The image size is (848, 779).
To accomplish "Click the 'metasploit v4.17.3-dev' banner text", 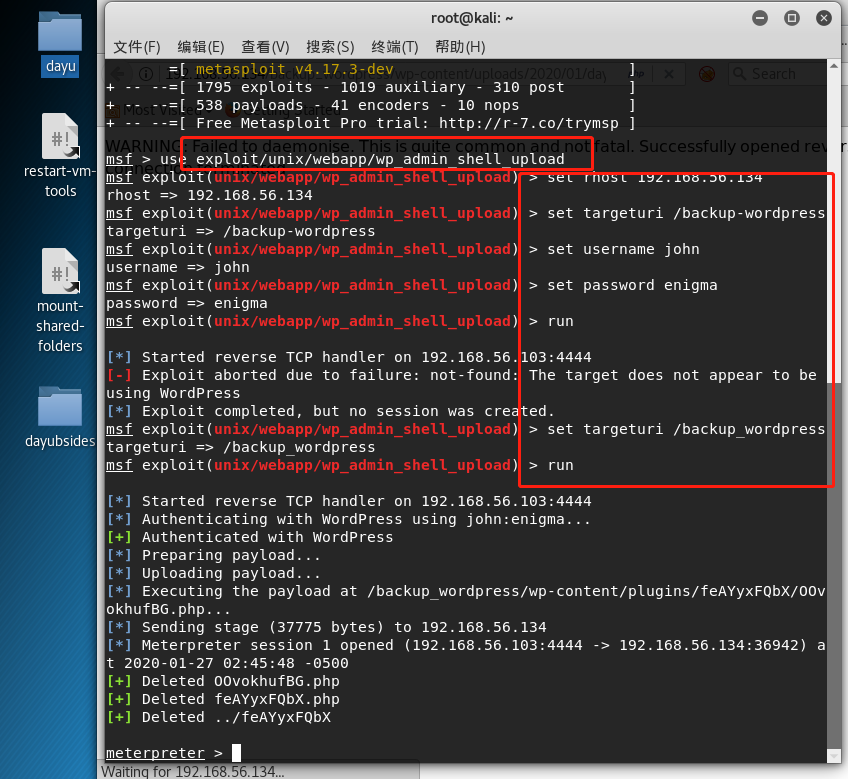I will pos(294,69).
